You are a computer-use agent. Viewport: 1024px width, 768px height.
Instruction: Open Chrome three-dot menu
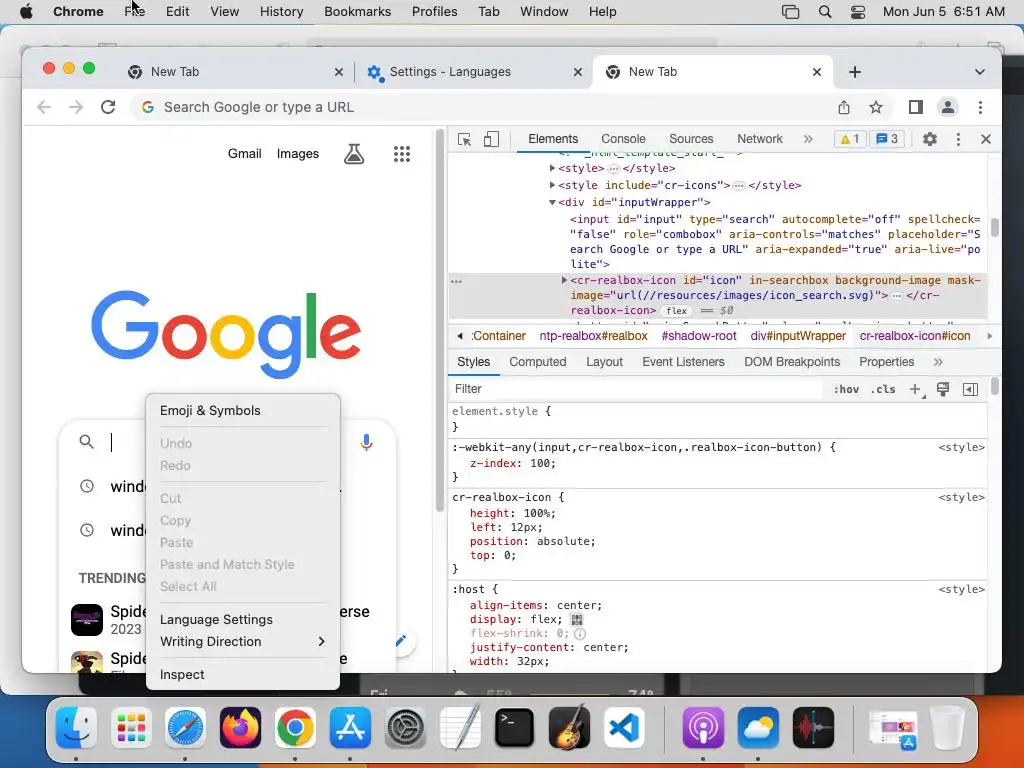coord(980,107)
